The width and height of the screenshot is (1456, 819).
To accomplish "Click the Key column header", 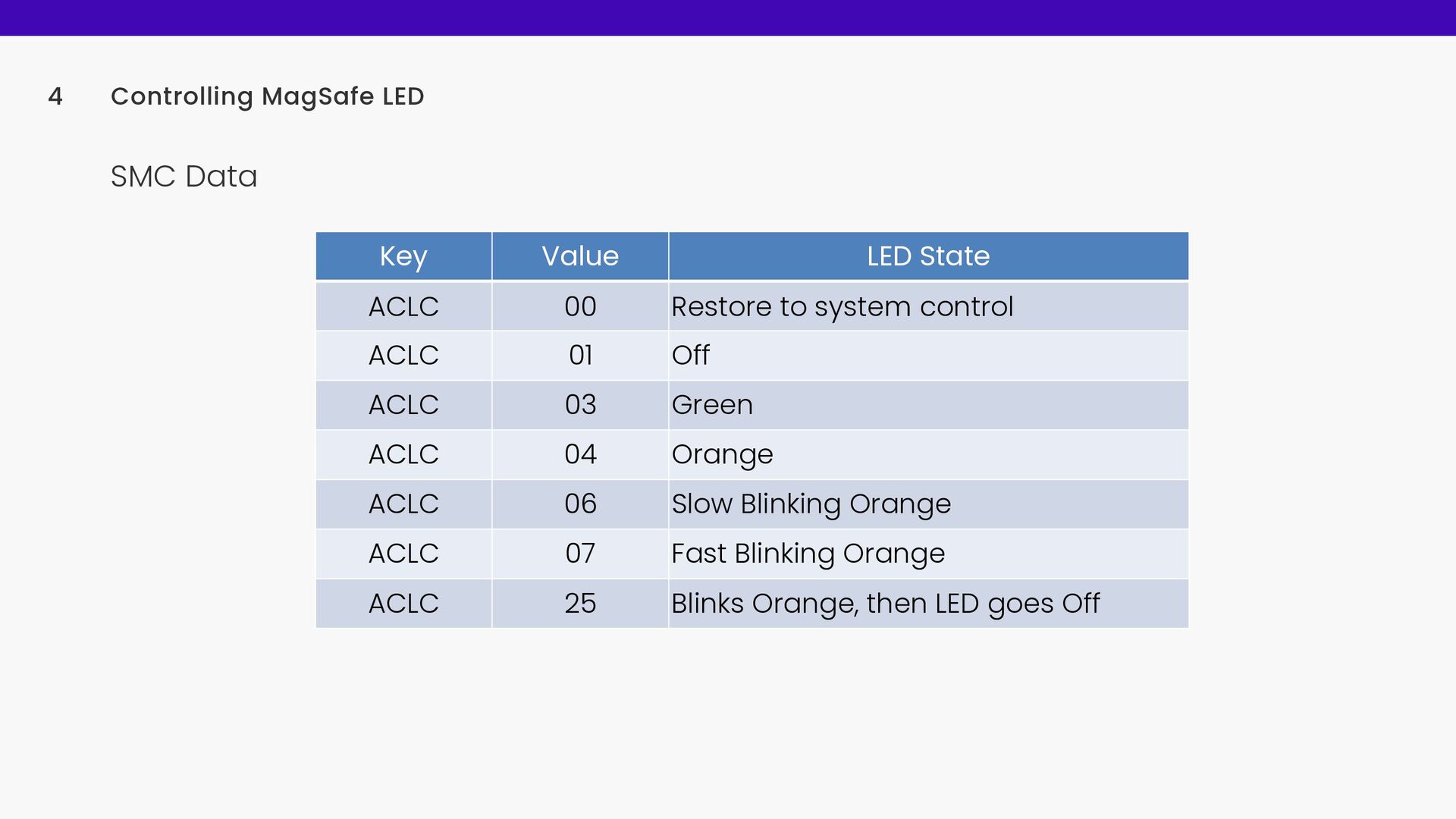I will [403, 256].
